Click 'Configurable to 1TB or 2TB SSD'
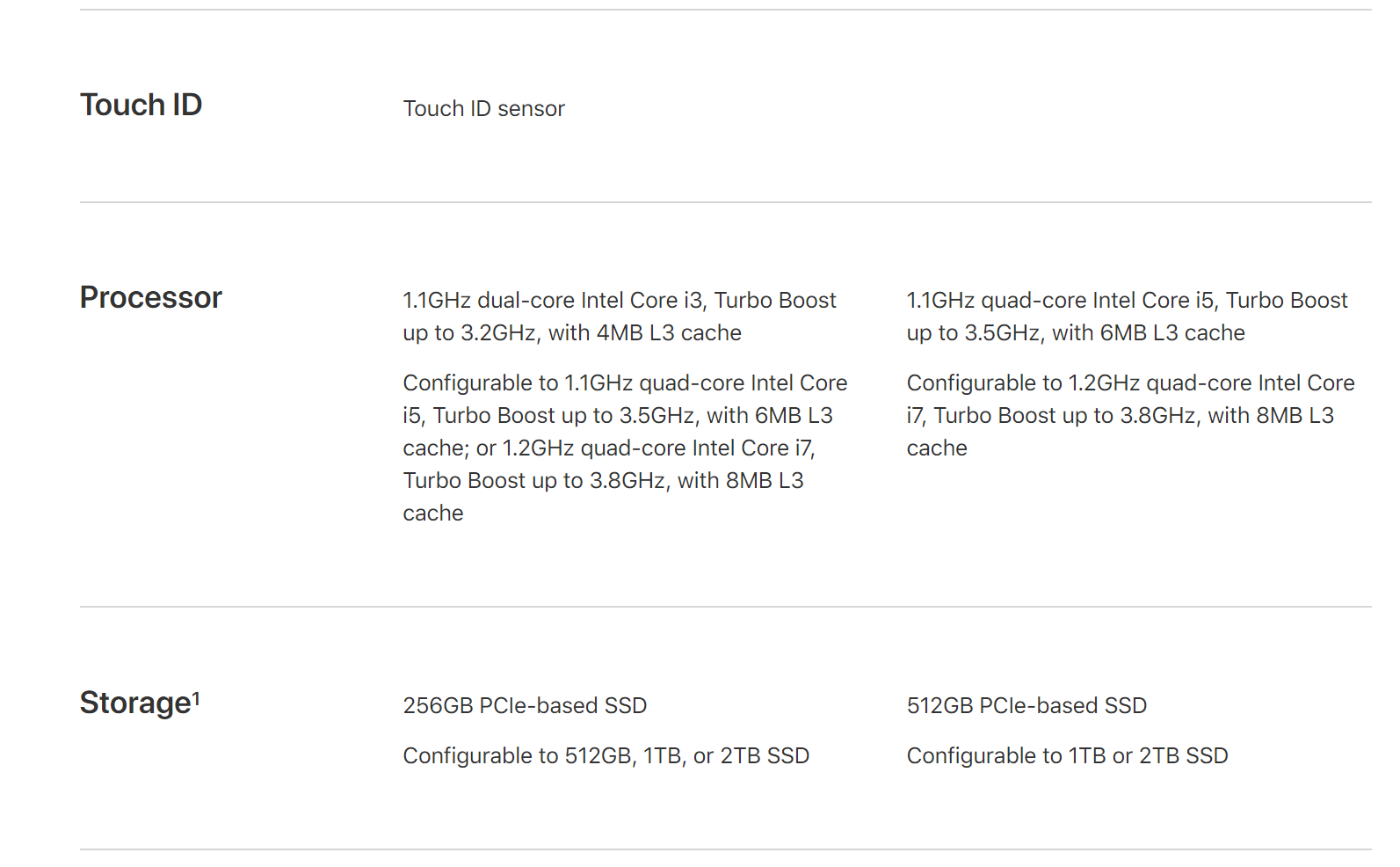Viewport: 1400px width, 867px height. 1067,756
